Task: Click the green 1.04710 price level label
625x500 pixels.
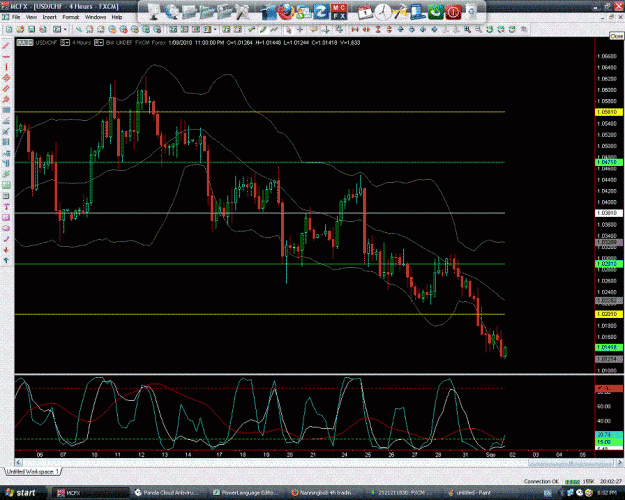Action: tap(608, 162)
